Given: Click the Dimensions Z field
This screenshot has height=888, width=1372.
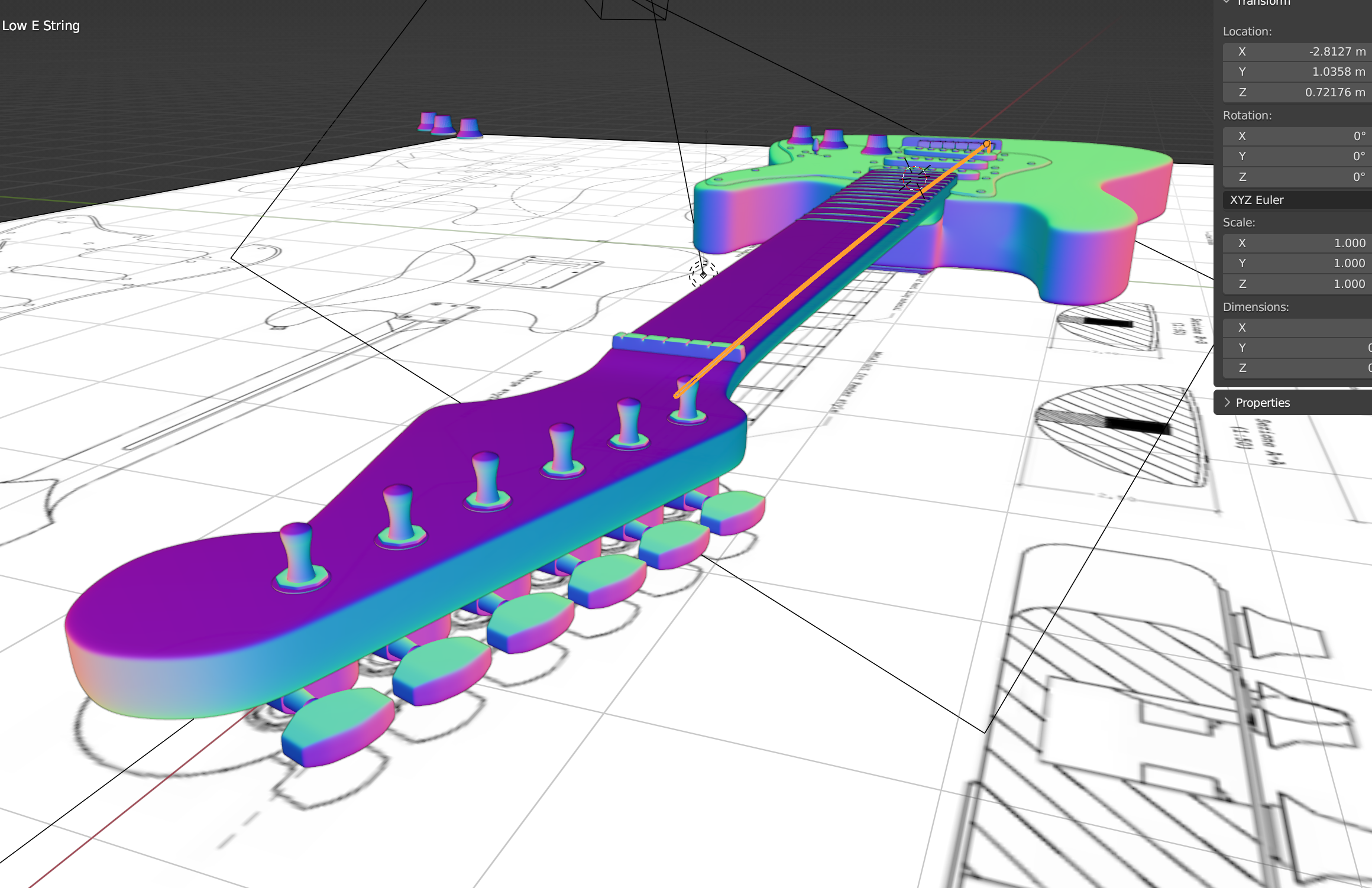Looking at the screenshot, I should pyautogui.click(x=1296, y=368).
